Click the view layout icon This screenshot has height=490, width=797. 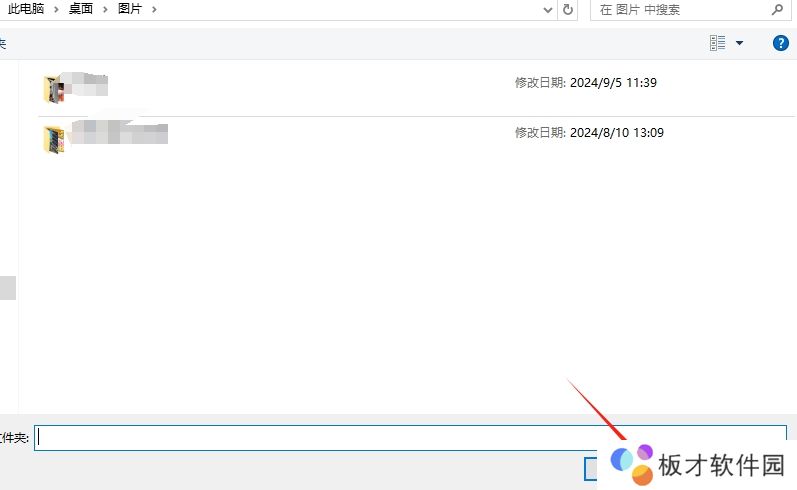point(717,43)
